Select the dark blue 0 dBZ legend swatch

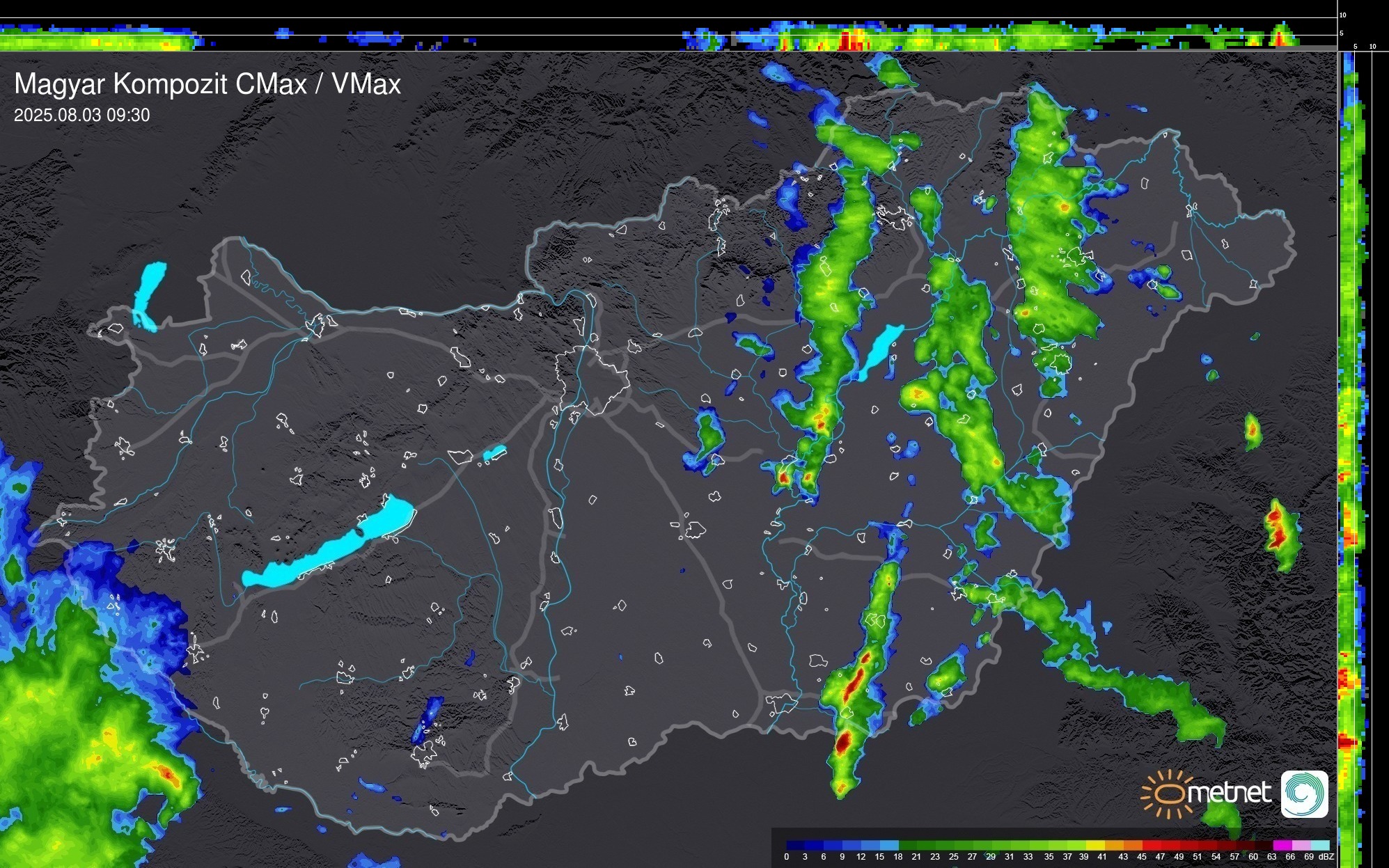click(796, 845)
